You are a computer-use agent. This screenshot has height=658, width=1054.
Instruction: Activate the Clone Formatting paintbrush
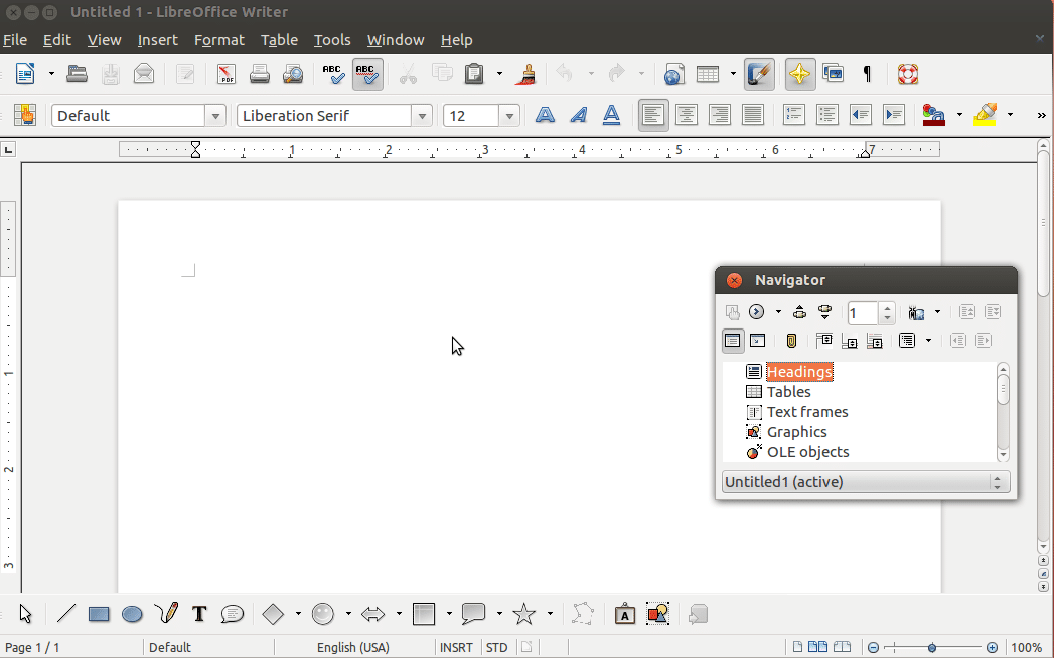click(528, 73)
